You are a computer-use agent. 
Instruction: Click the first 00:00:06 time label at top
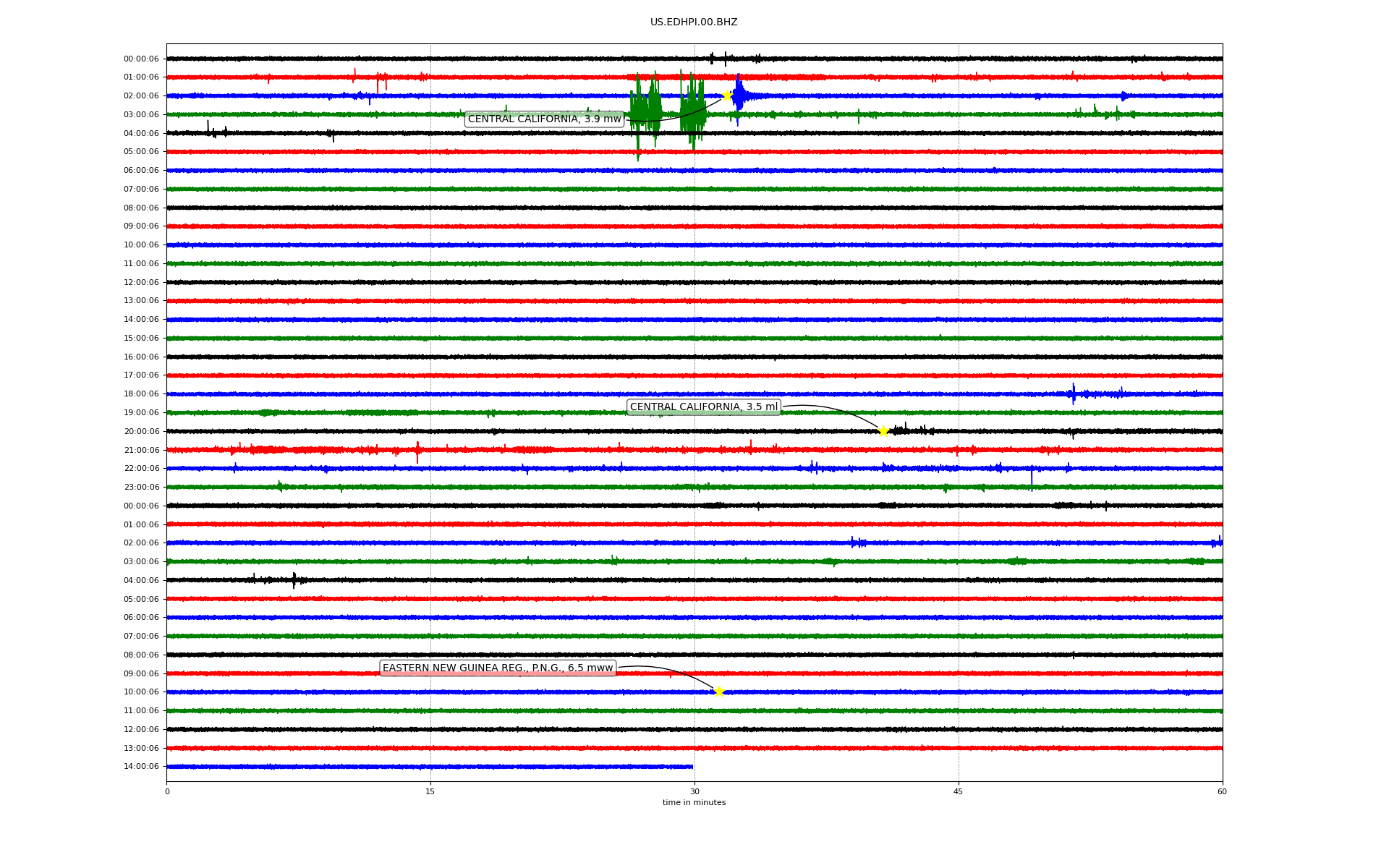coord(141,59)
